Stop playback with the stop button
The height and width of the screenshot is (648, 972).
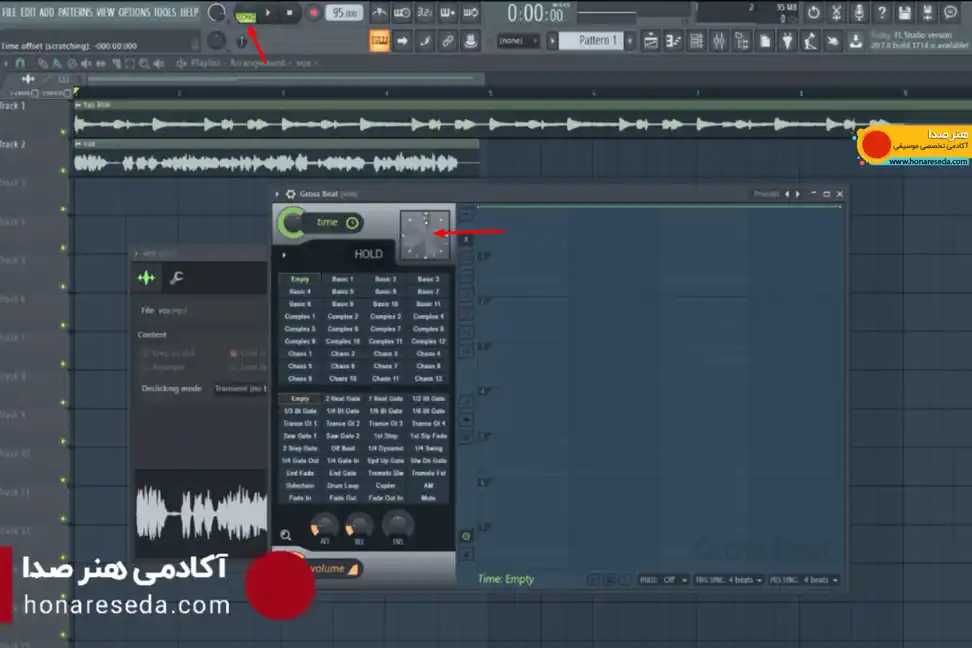pyautogui.click(x=289, y=12)
